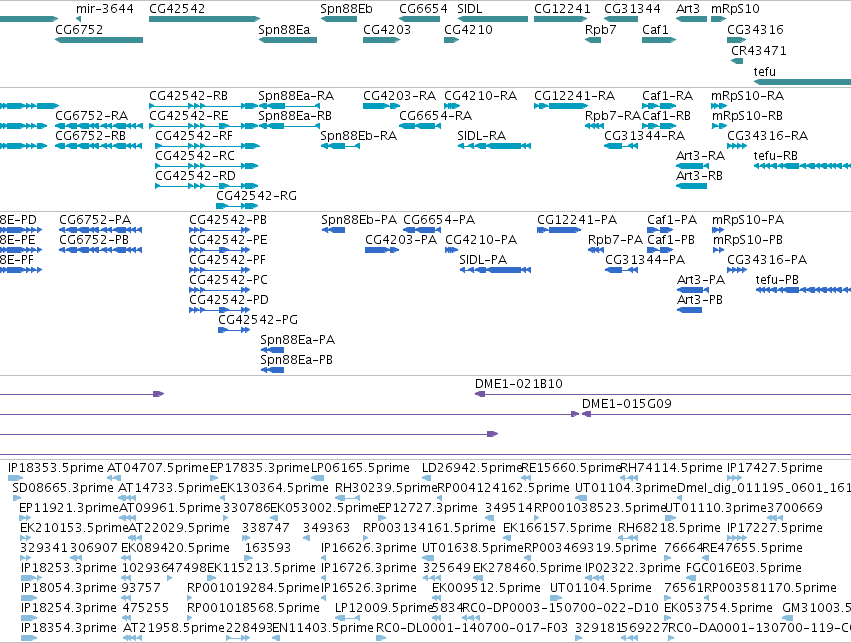Open the tefu-RB transcript label
The height and width of the screenshot is (643, 851).
(x=776, y=156)
